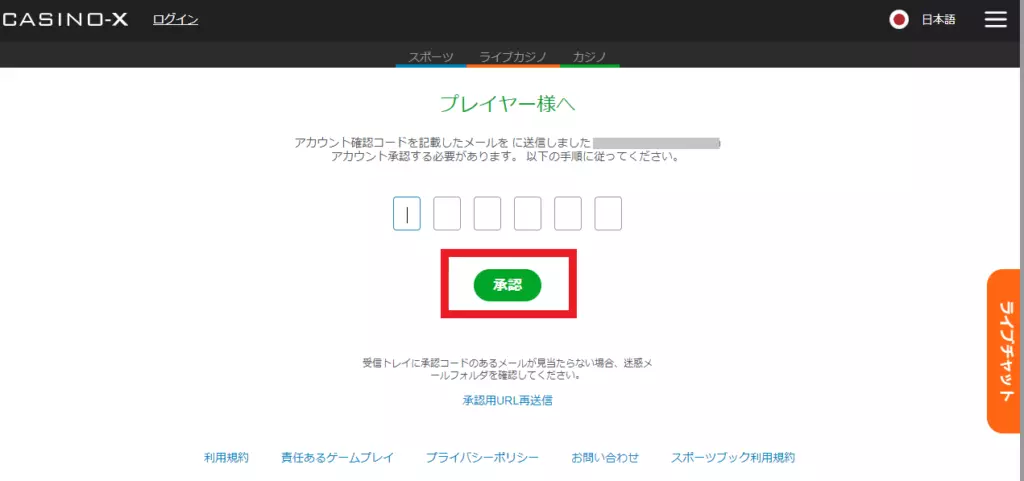This screenshot has height=481, width=1024.
Task: Focus the fourth verification code box
Action: [528, 213]
